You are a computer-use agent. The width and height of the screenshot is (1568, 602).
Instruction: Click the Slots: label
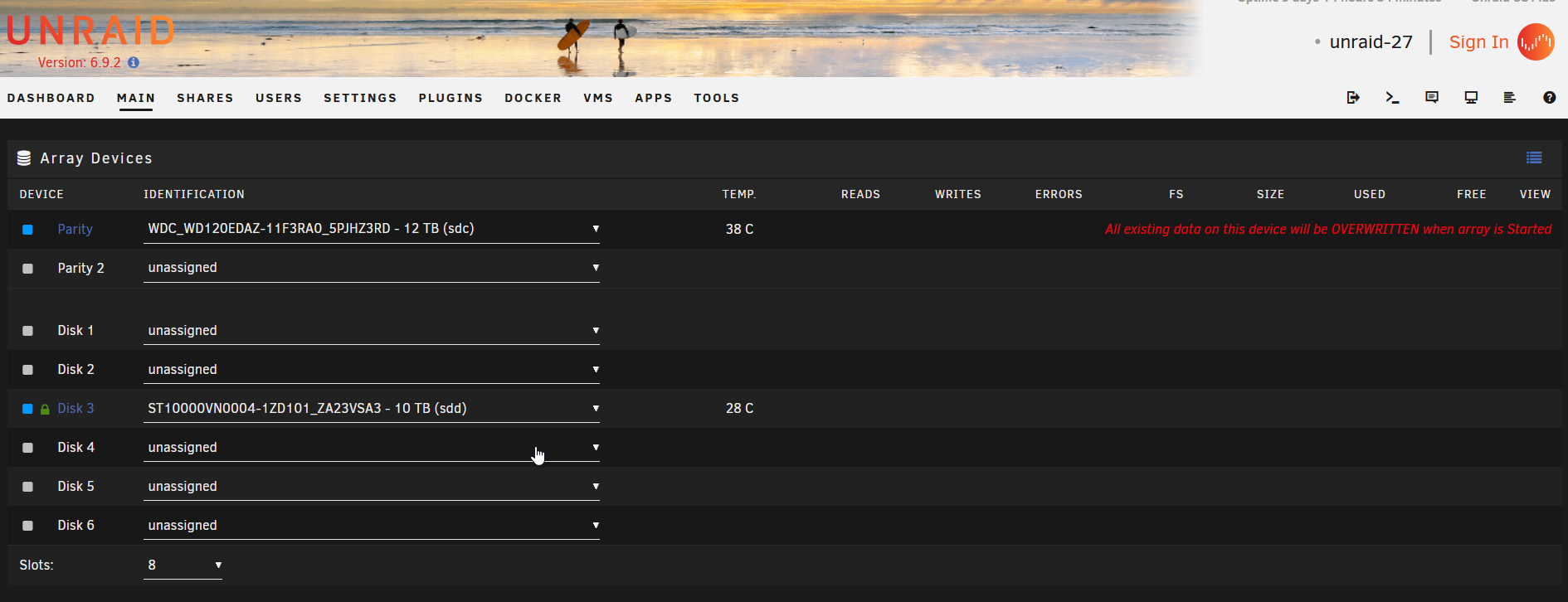[x=37, y=565]
